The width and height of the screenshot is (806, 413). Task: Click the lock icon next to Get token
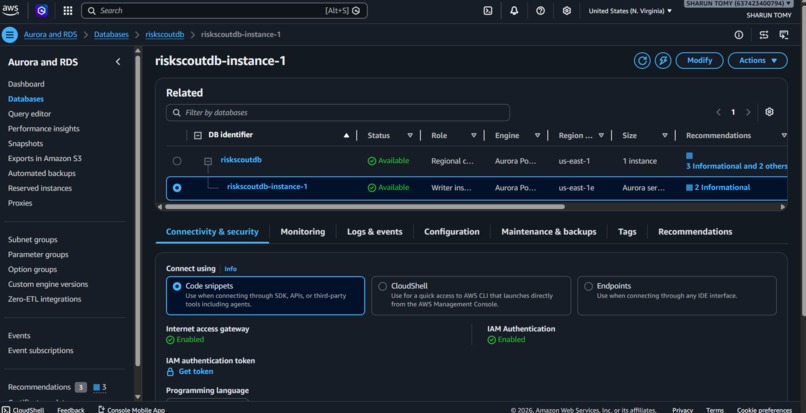pyautogui.click(x=170, y=372)
